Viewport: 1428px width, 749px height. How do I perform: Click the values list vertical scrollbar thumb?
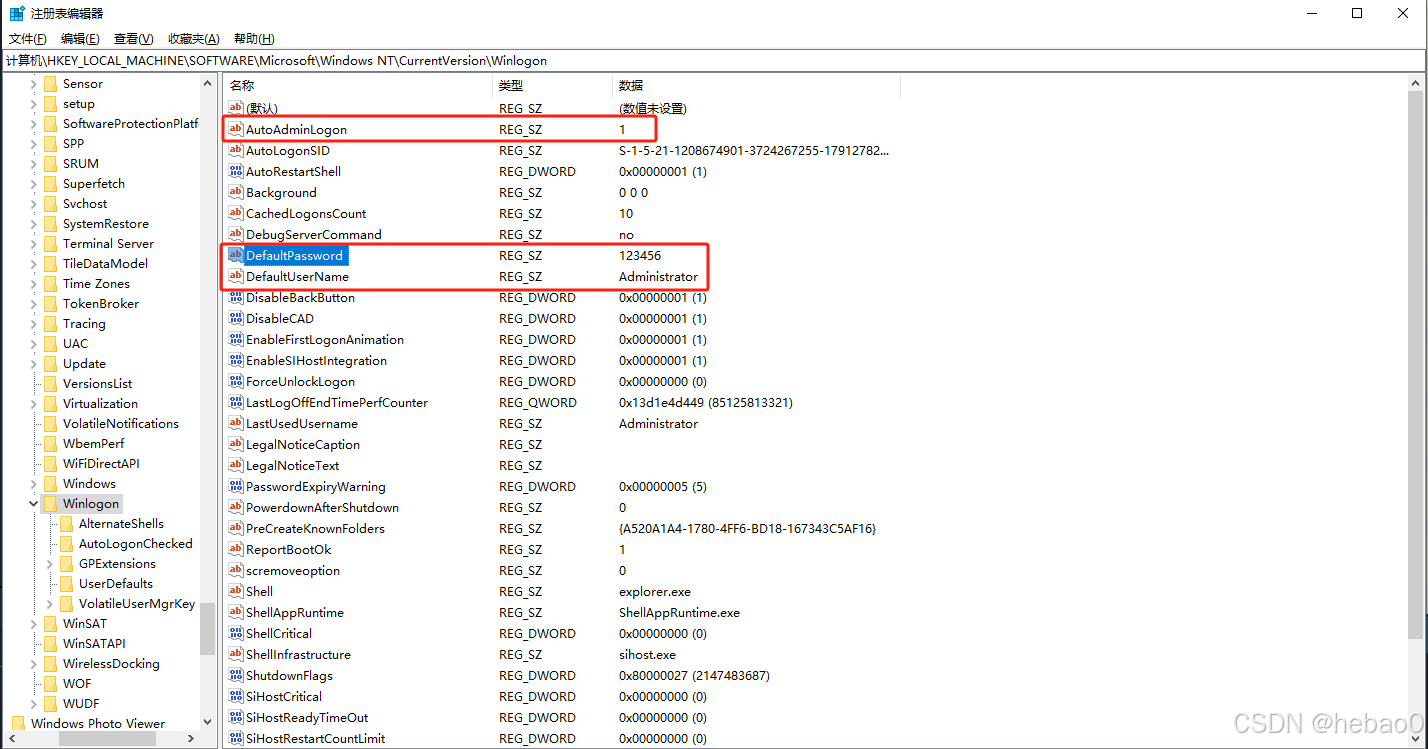click(x=1415, y=364)
